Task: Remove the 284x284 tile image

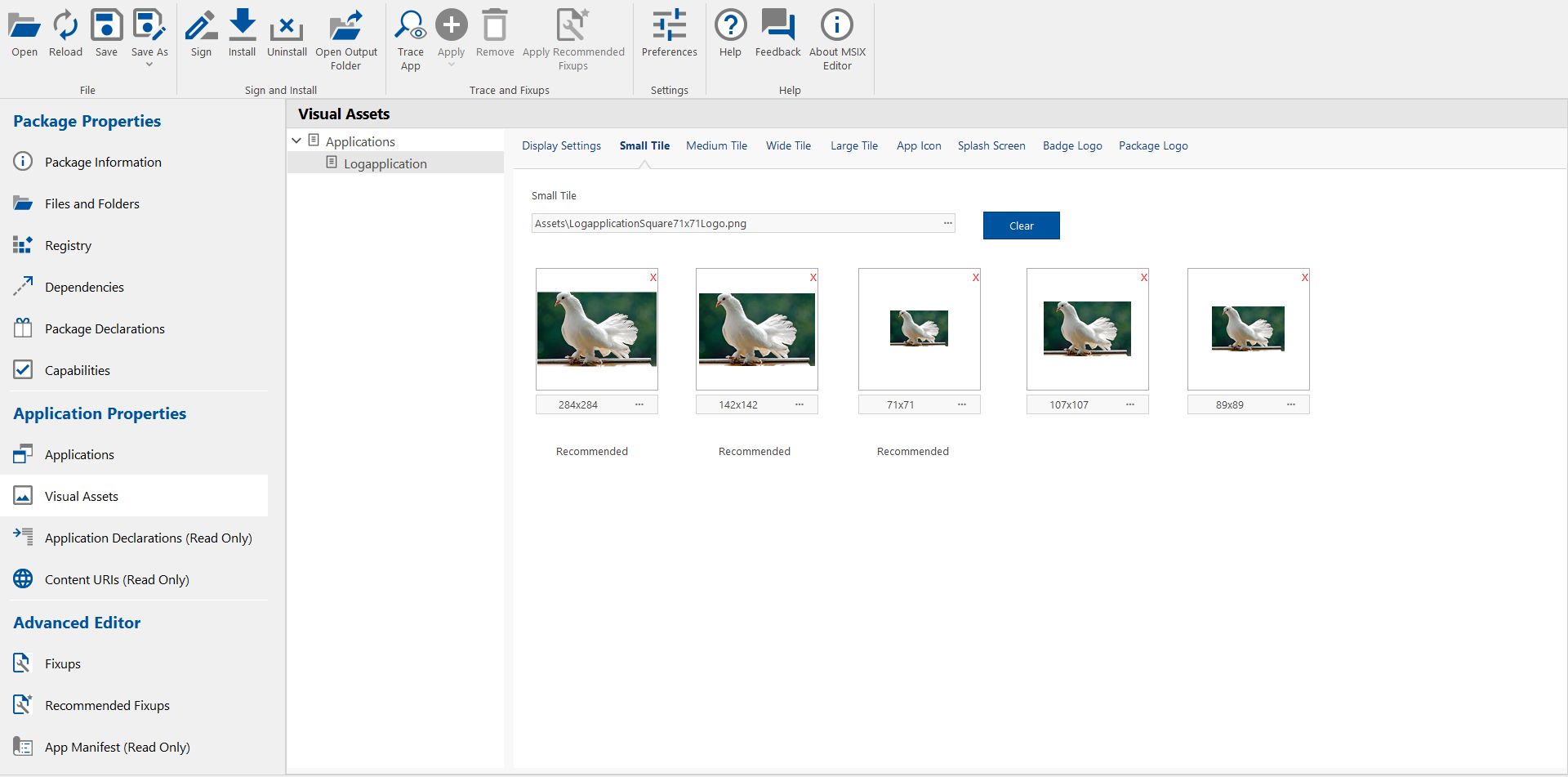Action: pyautogui.click(x=653, y=278)
